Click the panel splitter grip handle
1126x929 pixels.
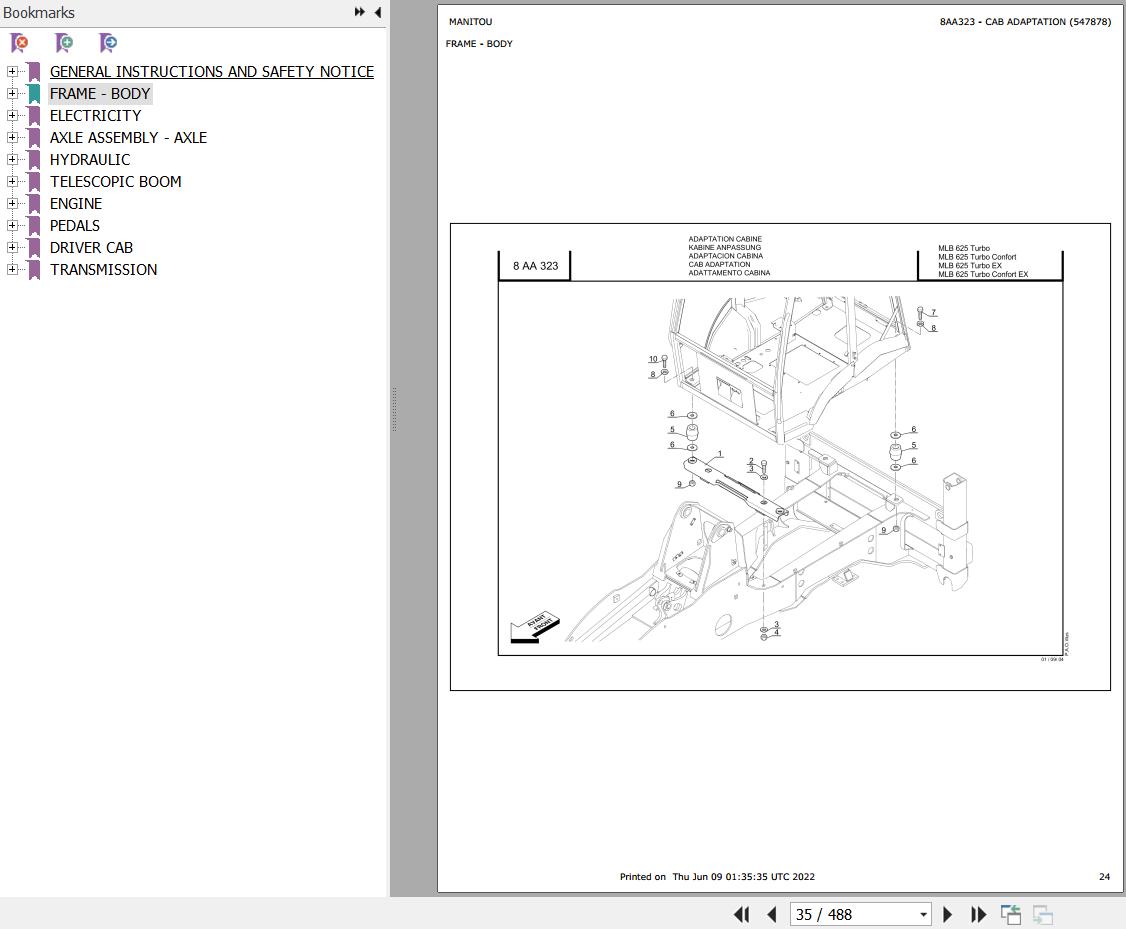[394, 409]
